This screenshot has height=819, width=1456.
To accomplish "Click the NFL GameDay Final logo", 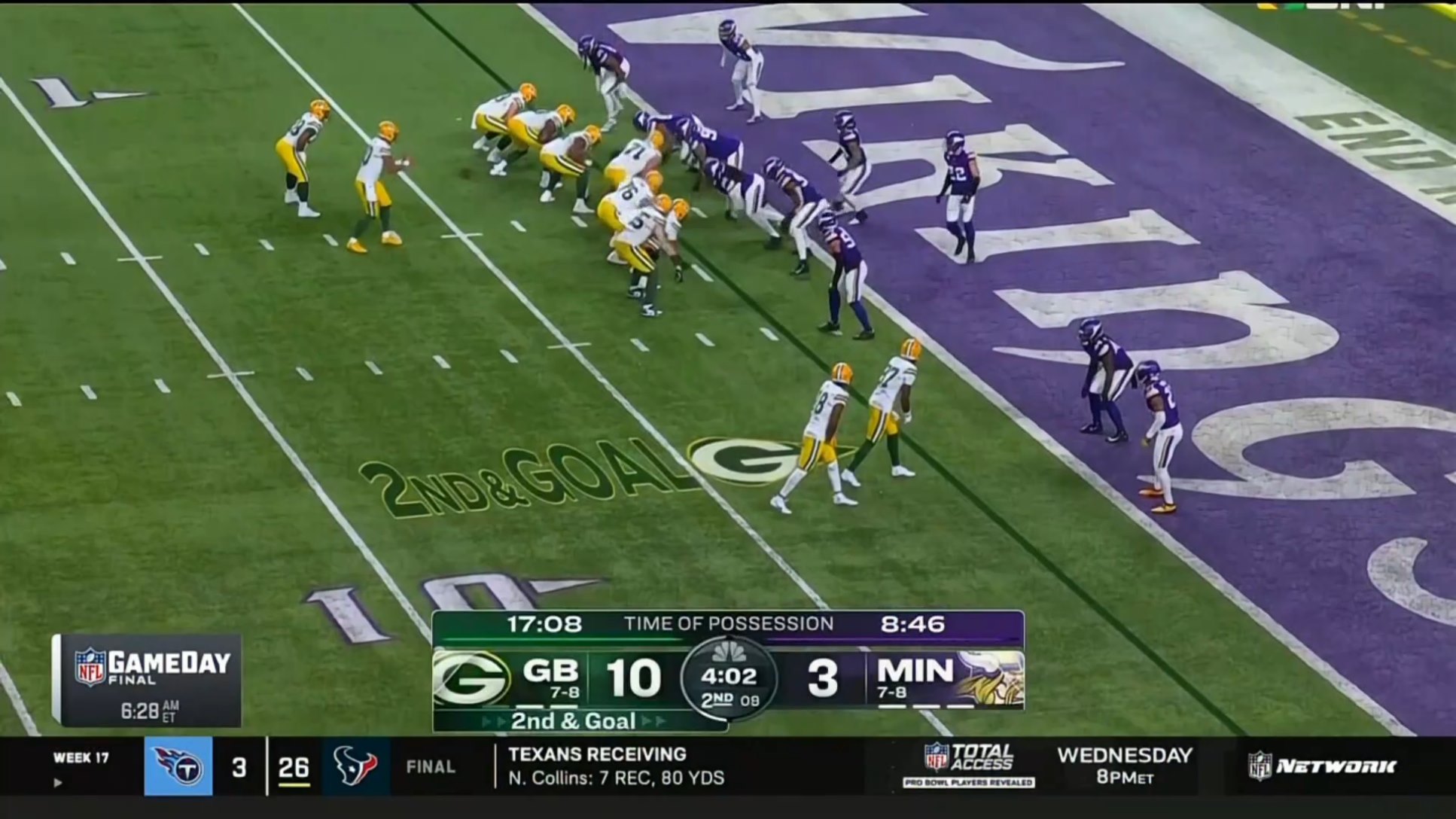I will point(153,666).
